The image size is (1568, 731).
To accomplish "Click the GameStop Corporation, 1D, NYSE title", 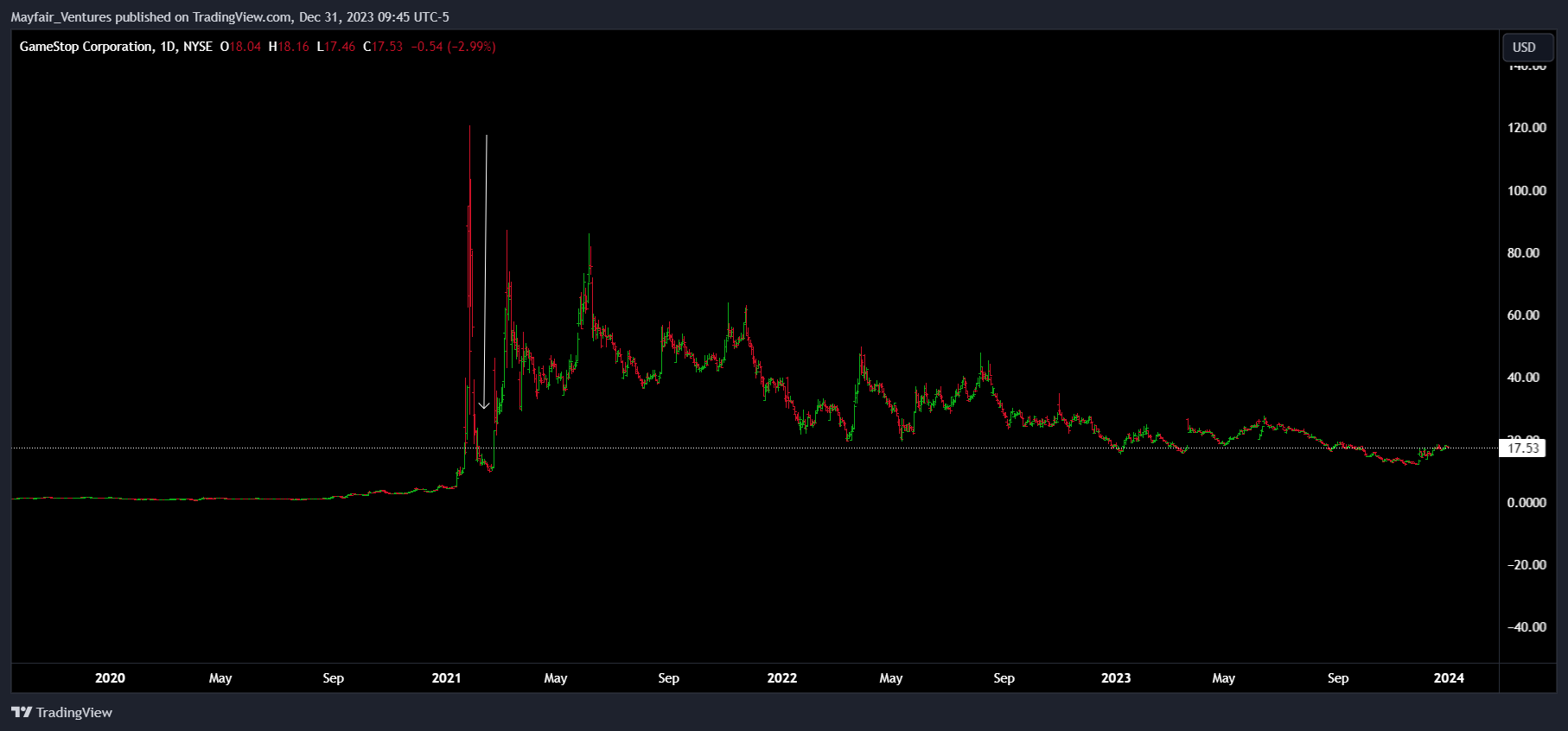I will point(116,47).
